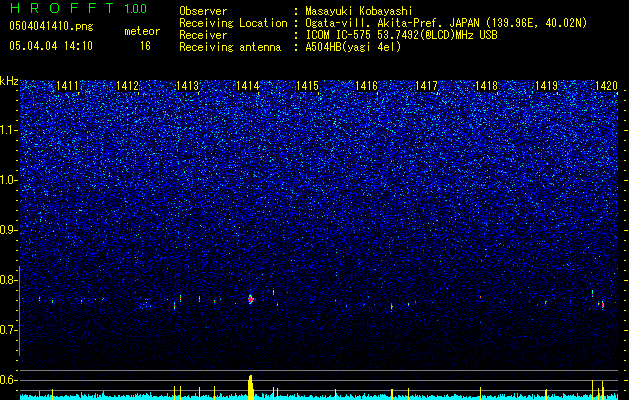Click time marker 1417
Screen dimensions: 629x400
[x=426, y=86]
